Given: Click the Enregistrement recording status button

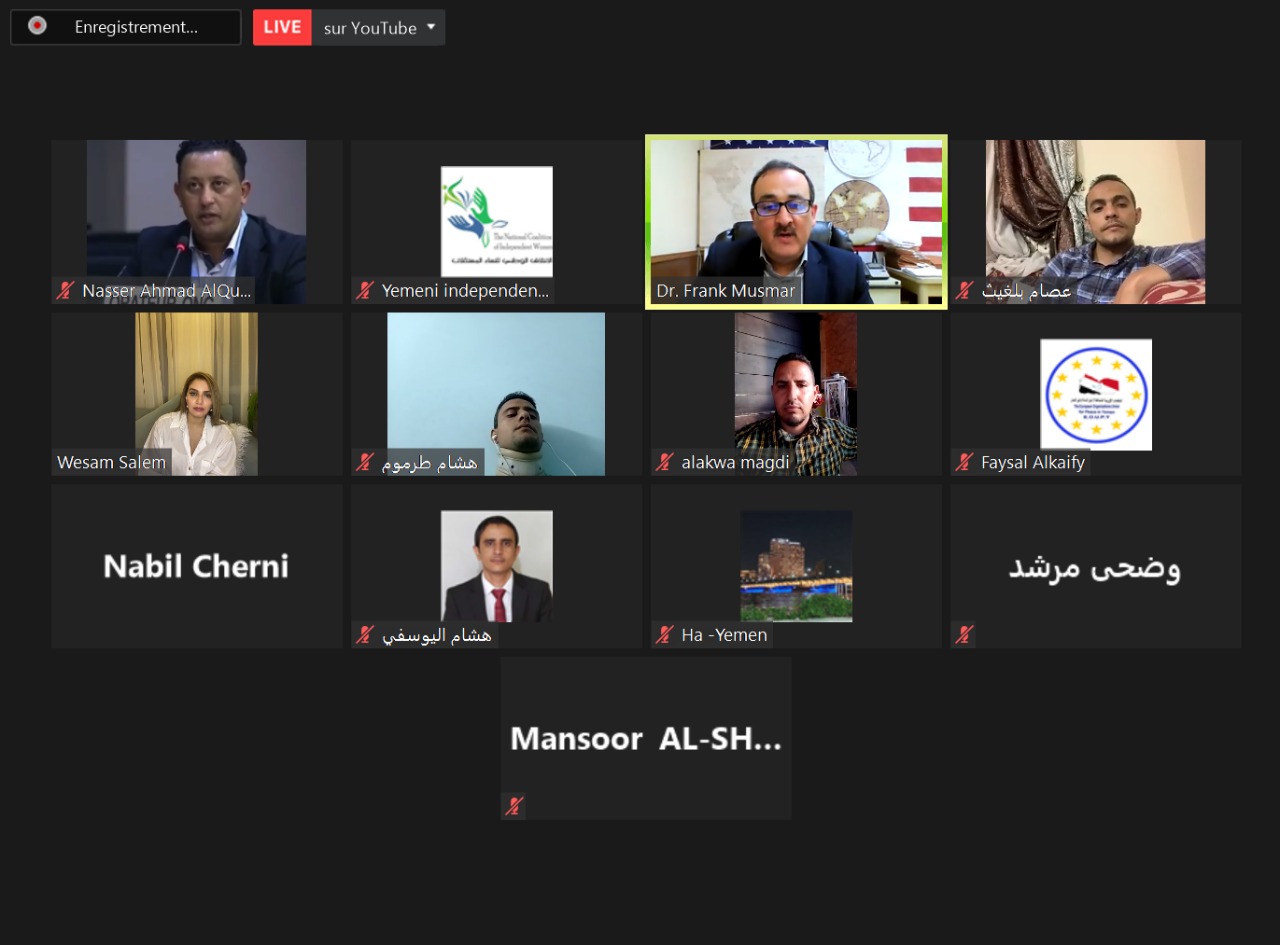Looking at the screenshot, I should [126, 27].
